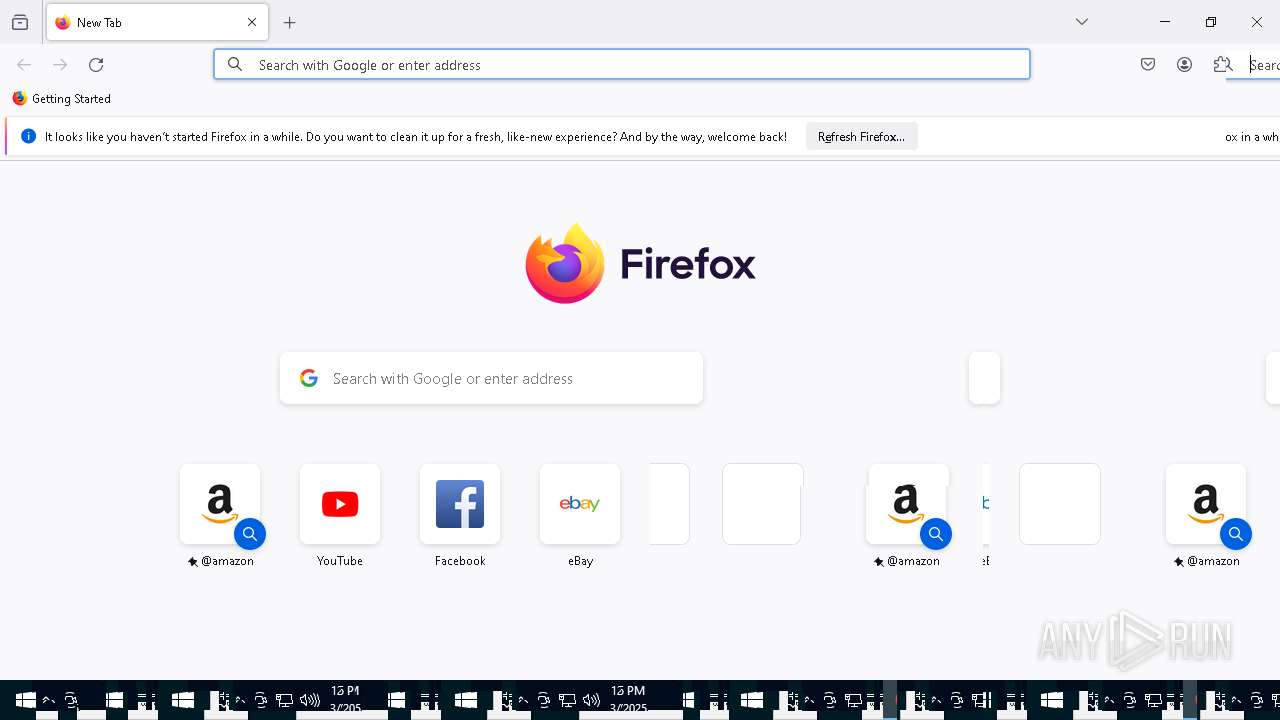
Task: Click the Google G icon in the search box
Action: [309, 378]
